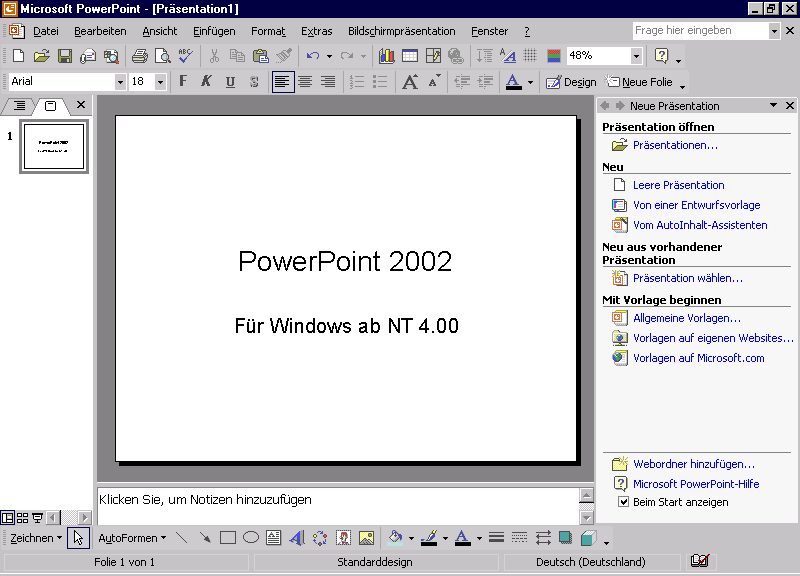Click the Neue Folie button

pyautogui.click(x=639, y=82)
